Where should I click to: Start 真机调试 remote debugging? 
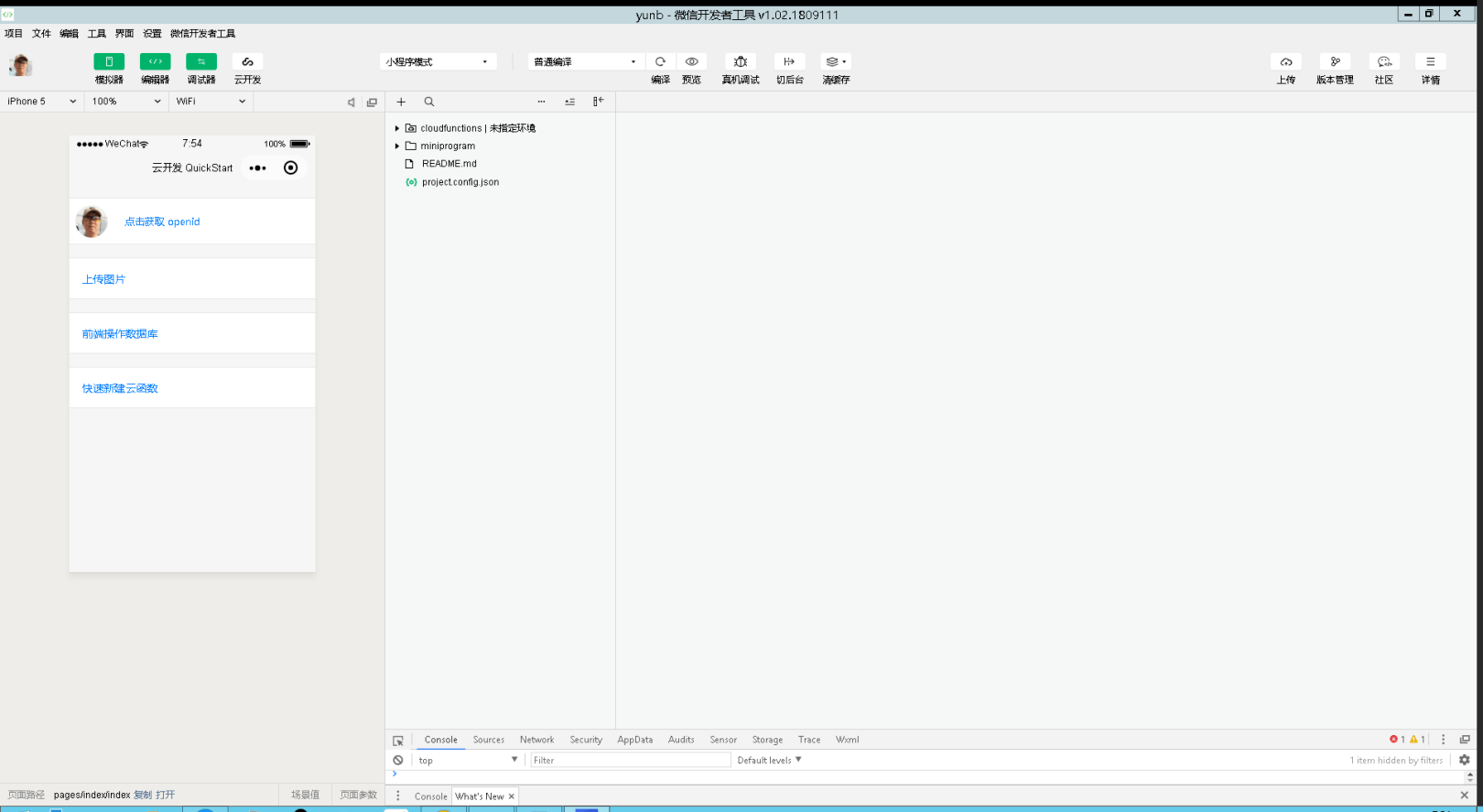[x=741, y=61]
